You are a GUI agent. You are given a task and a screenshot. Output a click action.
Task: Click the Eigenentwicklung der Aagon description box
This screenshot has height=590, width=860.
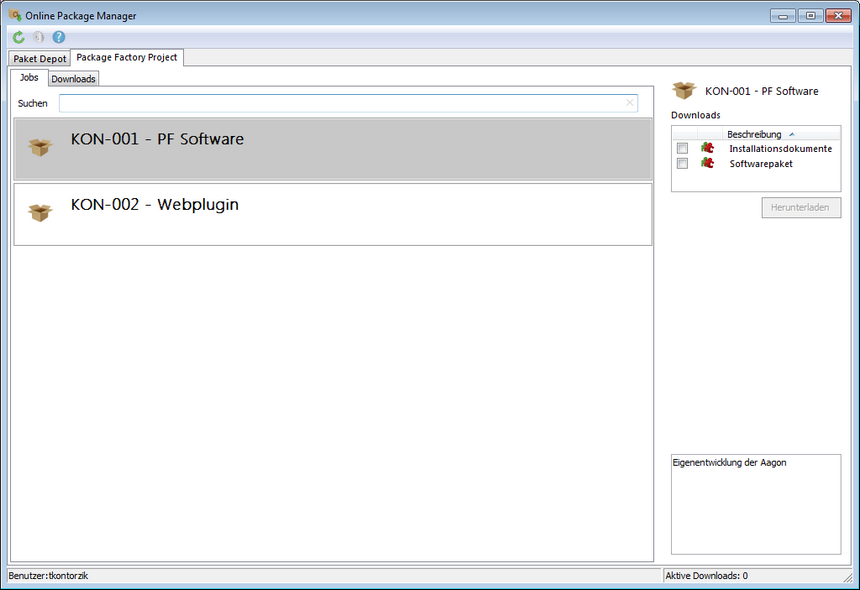(x=755, y=503)
